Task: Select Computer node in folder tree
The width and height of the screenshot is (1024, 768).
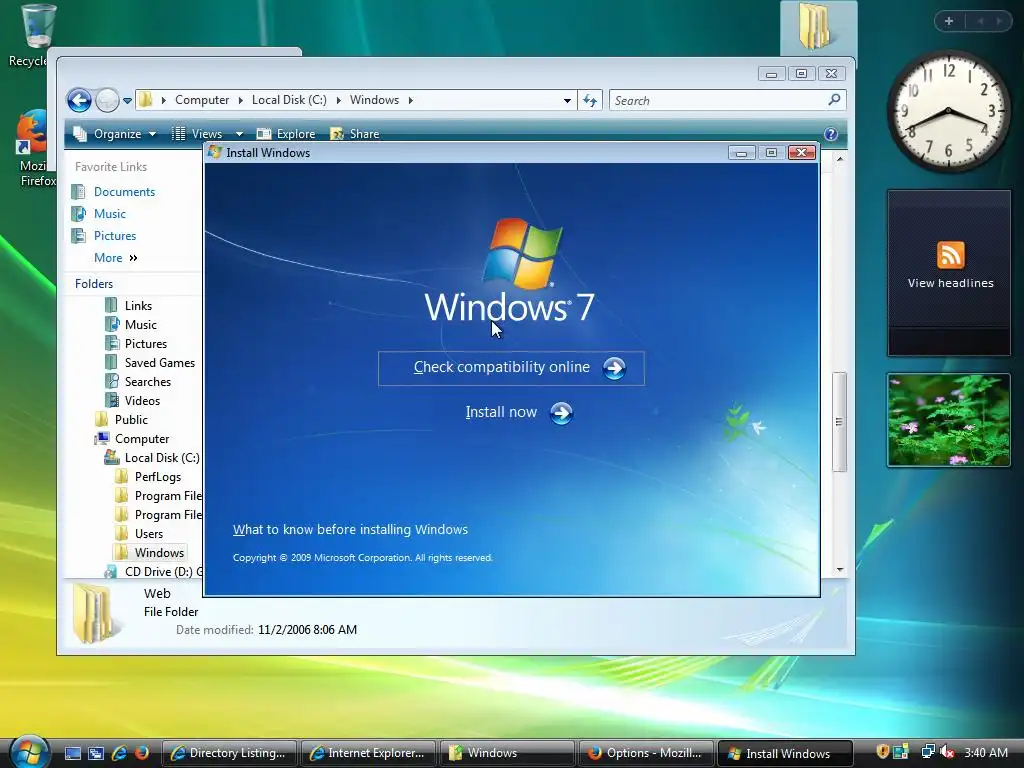Action: [142, 439]
